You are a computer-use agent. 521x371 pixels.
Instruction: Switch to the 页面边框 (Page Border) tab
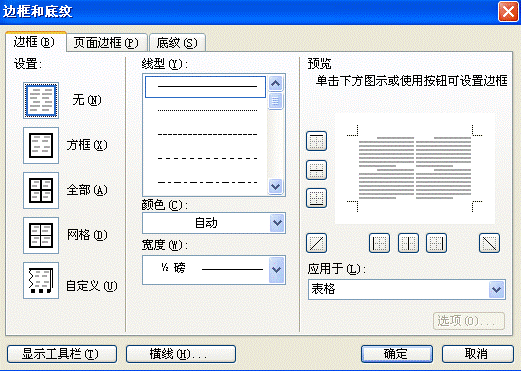point(106,43)
